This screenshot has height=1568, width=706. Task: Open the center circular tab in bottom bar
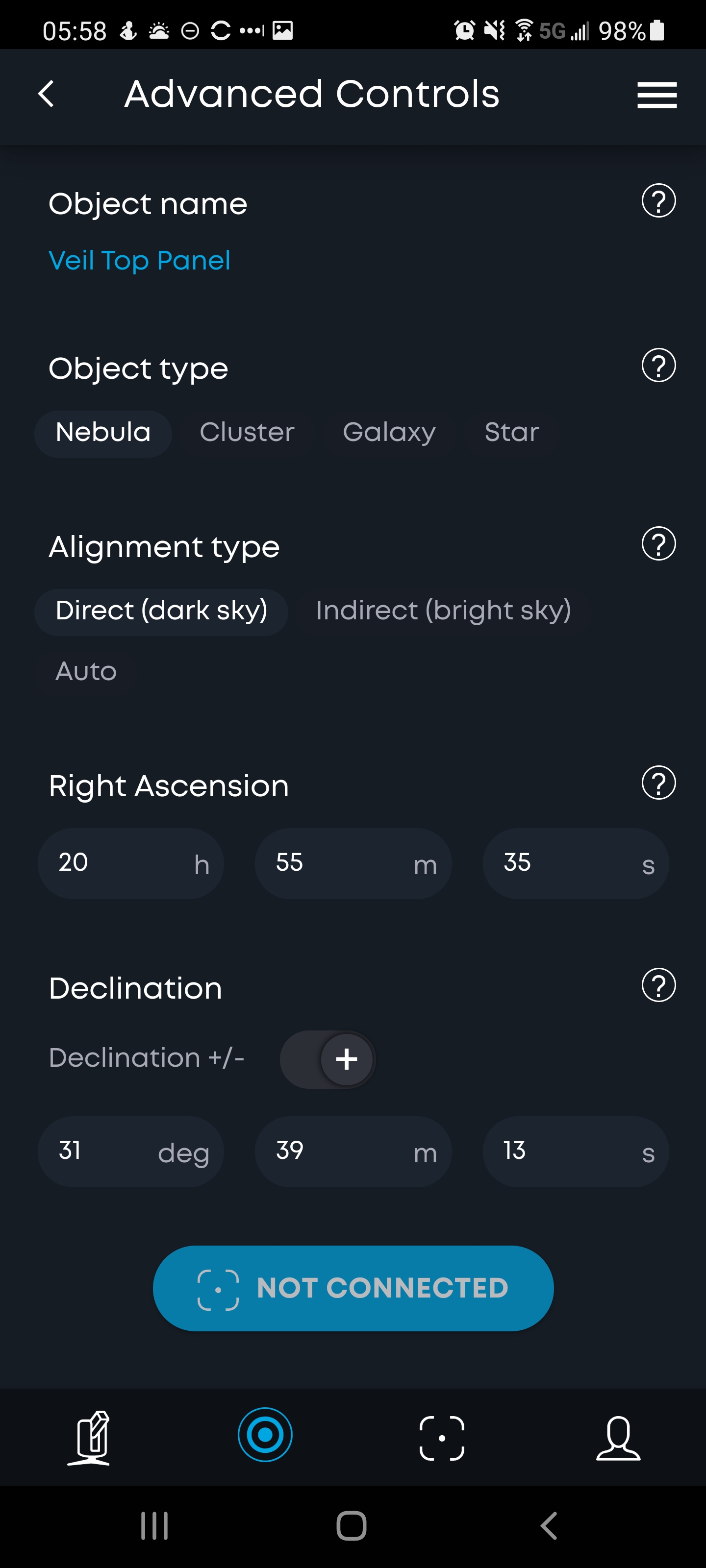coord(265,1435)
